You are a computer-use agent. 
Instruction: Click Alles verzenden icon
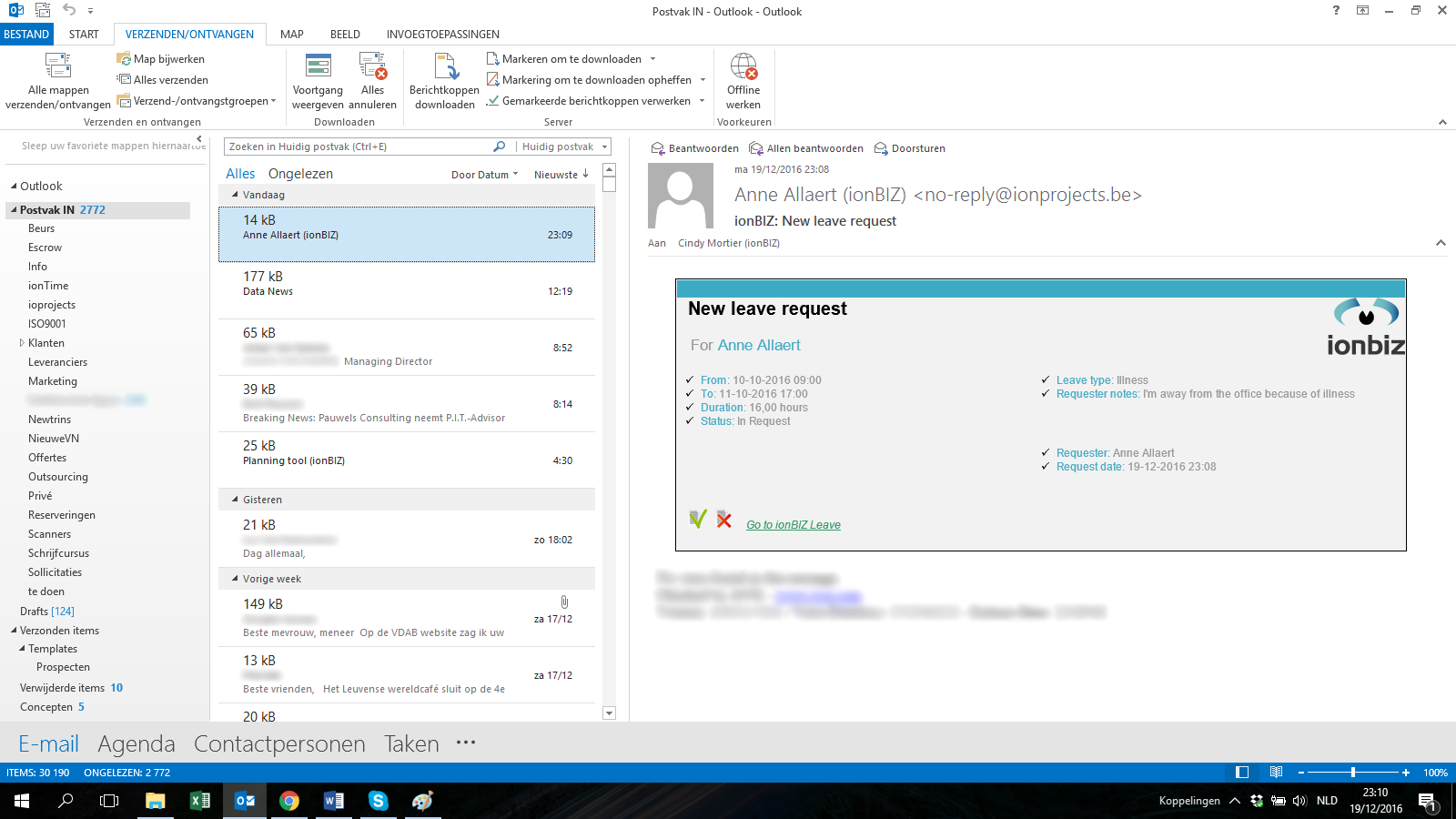(x=124, y=79)
